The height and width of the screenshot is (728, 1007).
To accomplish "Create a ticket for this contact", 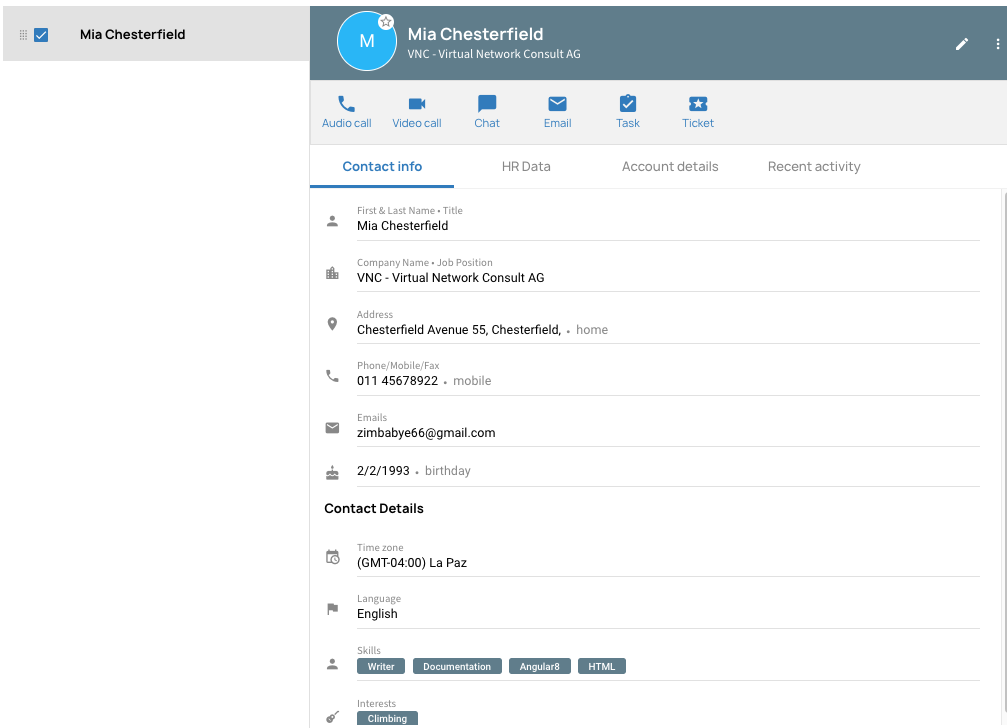I will click(698, 112).
